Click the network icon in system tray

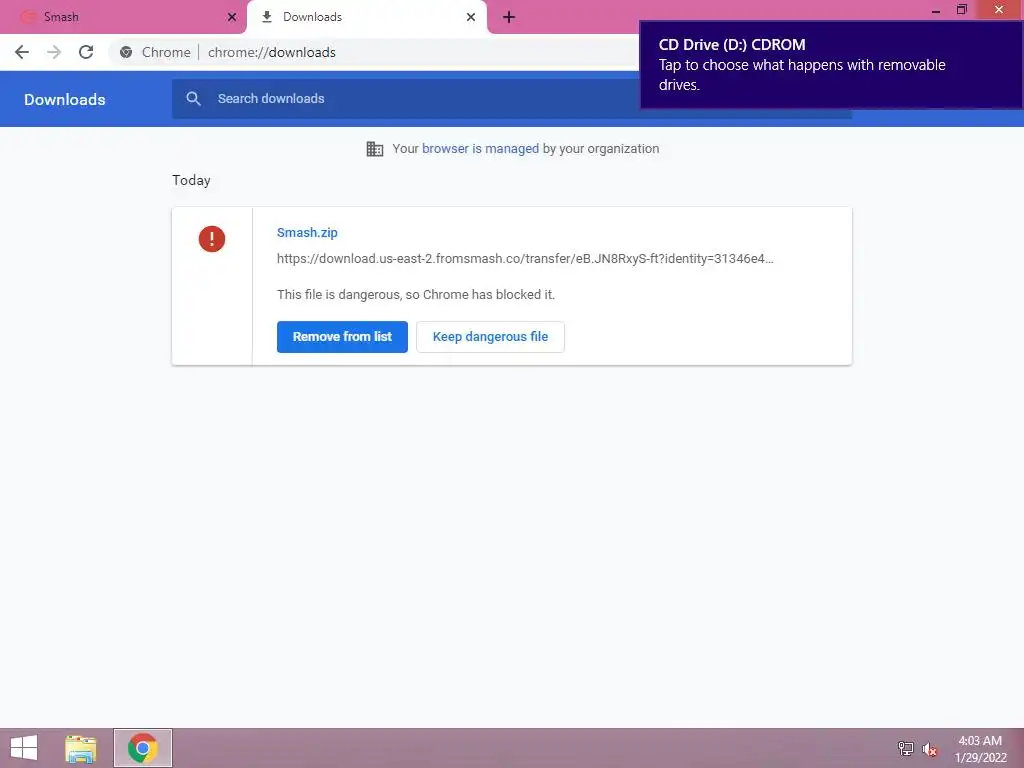[906, 748]
